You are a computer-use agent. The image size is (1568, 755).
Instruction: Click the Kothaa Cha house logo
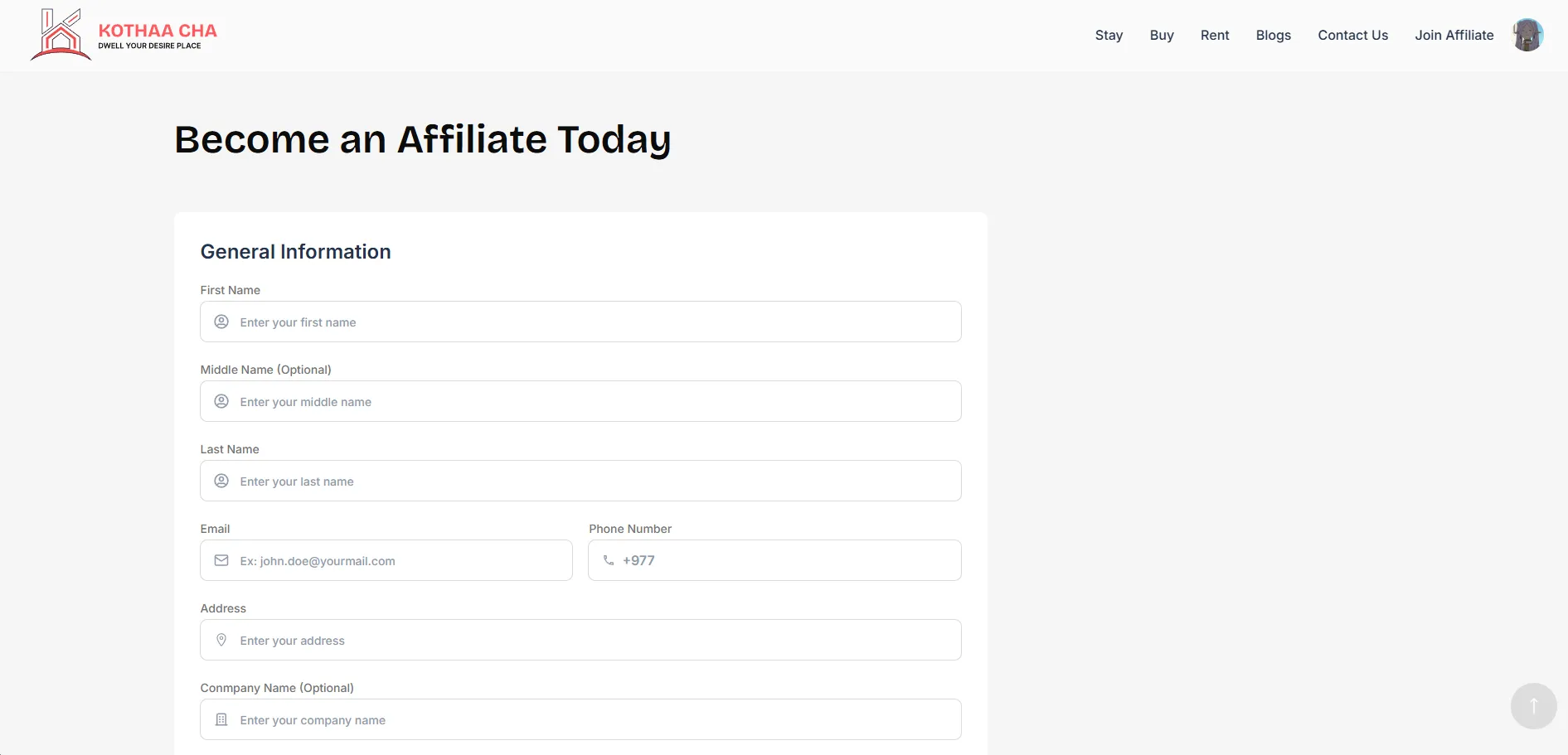click(x=61, y=35)
